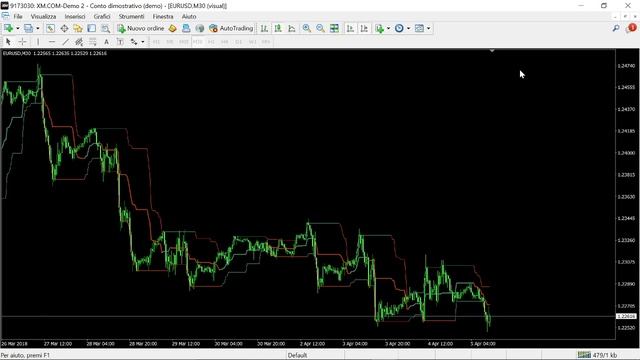
Task: Select the text label T tool
Action: (120, 42)
